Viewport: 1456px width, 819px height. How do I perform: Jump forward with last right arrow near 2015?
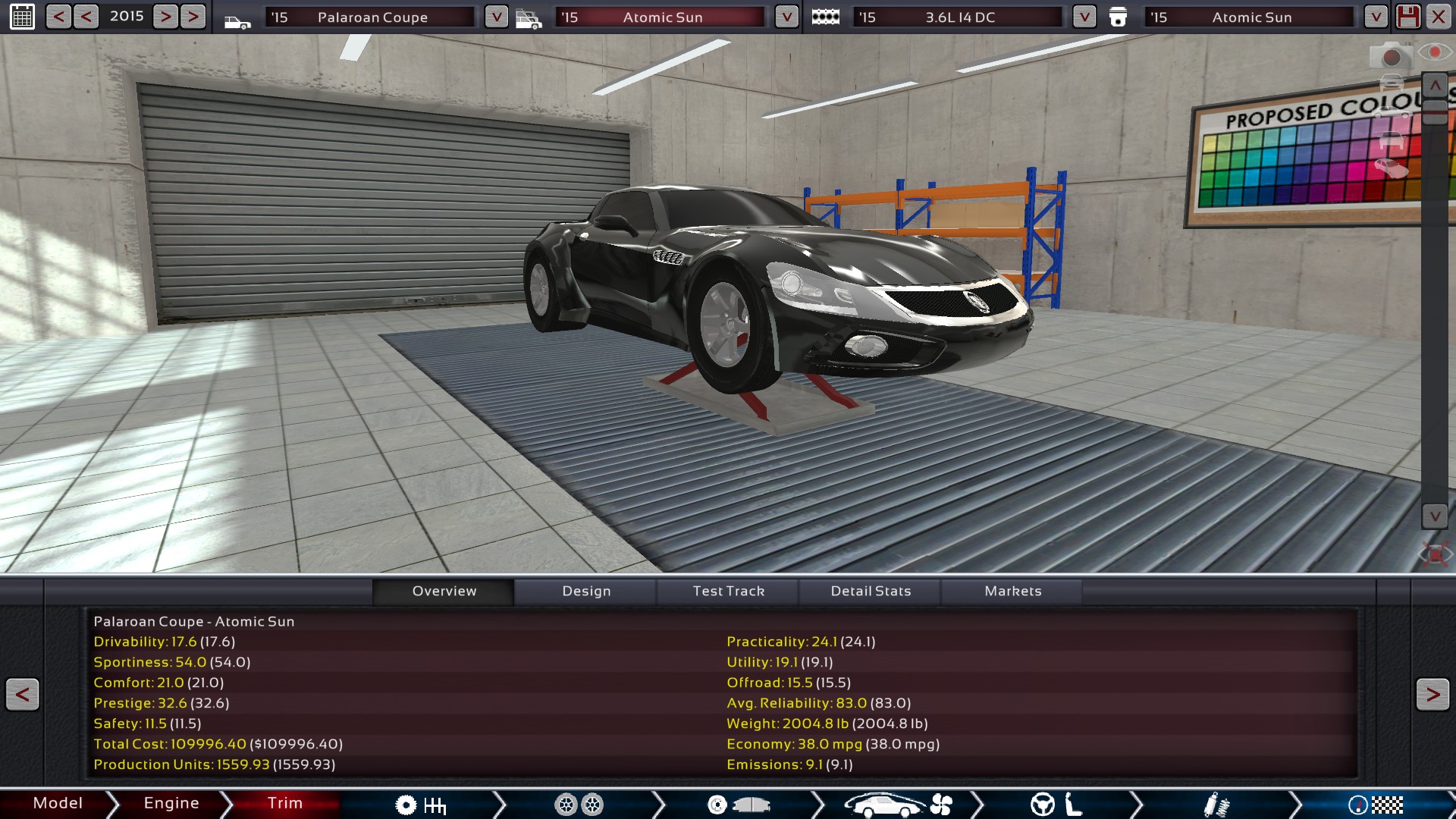tap(193, 17)
